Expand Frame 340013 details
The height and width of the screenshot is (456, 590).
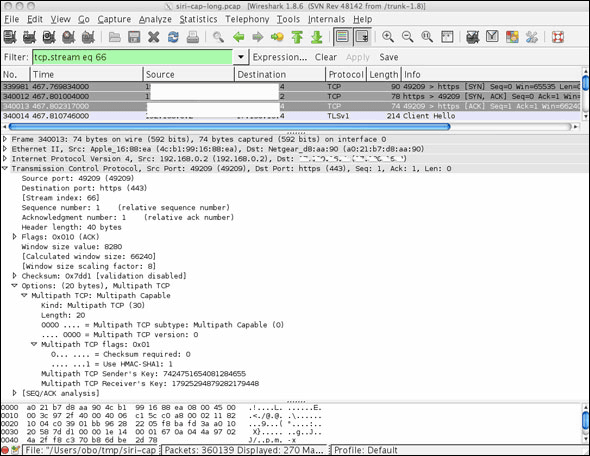(x=5, y=139)
